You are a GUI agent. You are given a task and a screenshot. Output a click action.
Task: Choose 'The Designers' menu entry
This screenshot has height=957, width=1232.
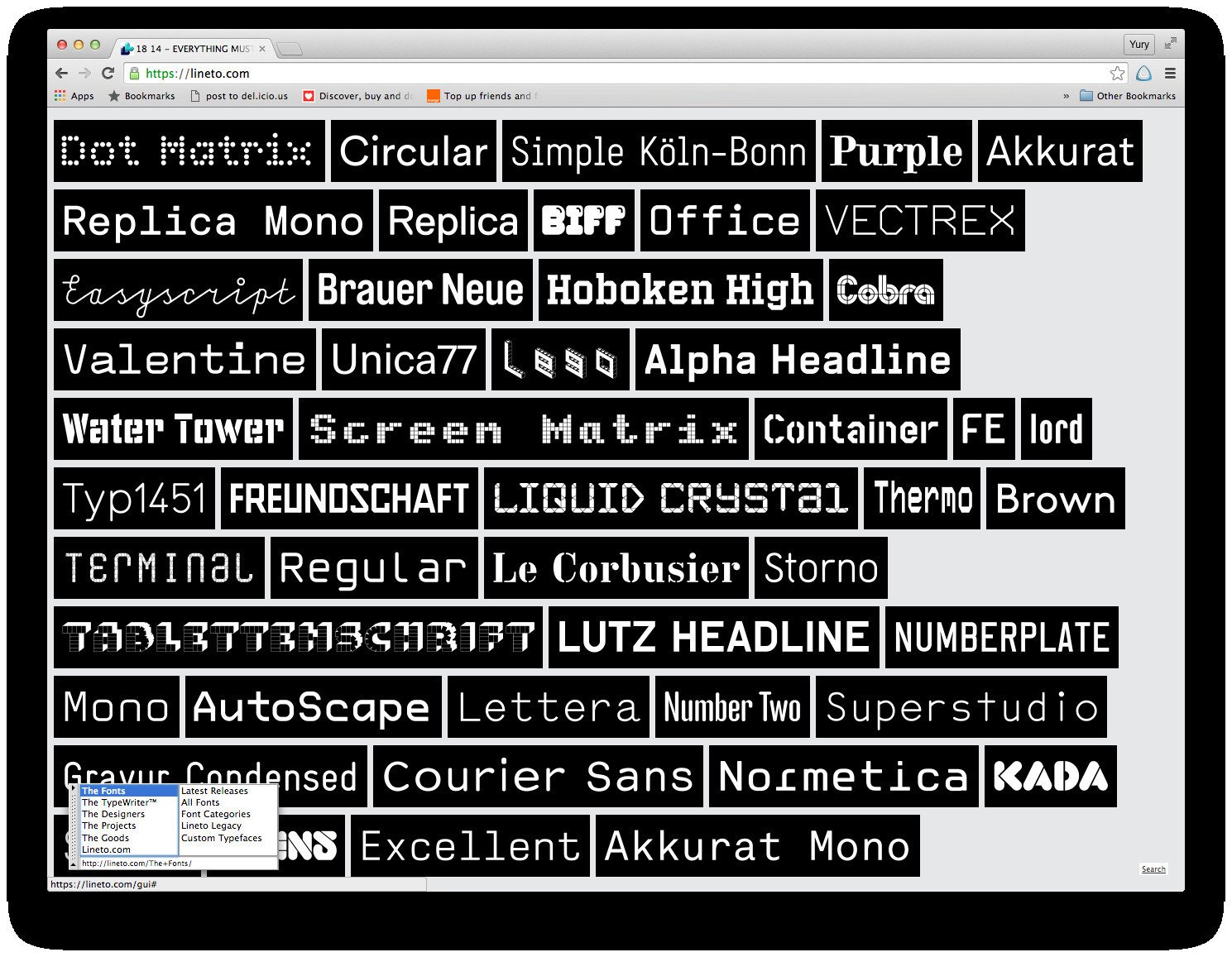tap(129, 814)
